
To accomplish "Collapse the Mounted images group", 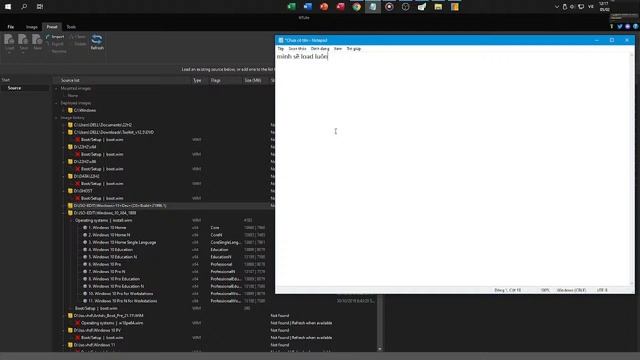I will point(56,89).
